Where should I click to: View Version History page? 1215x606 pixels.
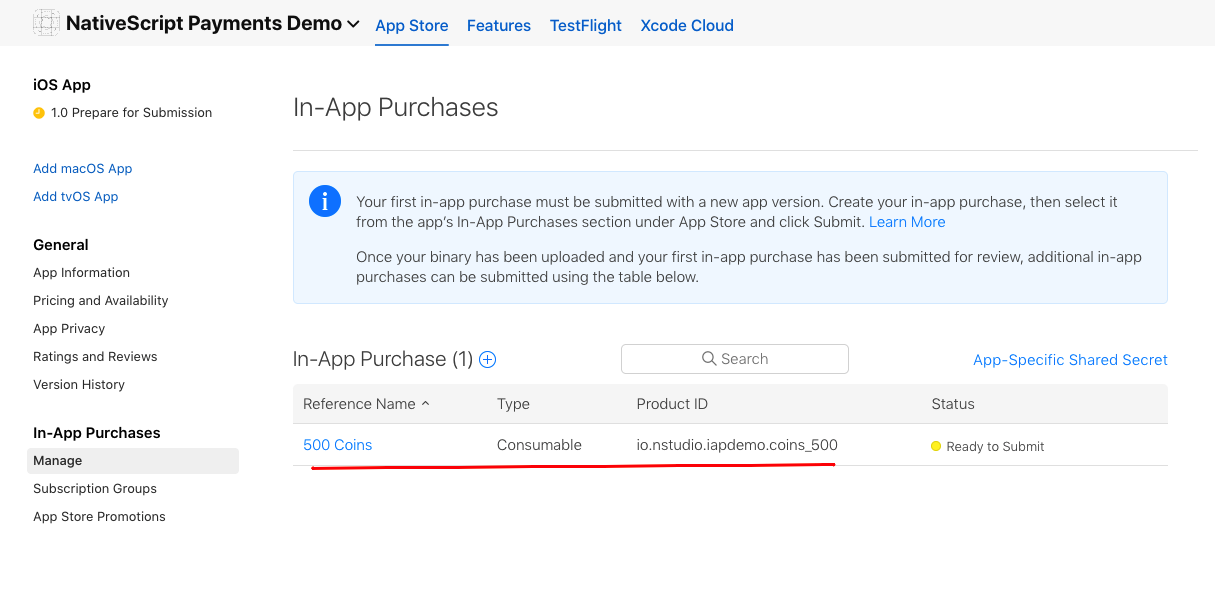79,385
